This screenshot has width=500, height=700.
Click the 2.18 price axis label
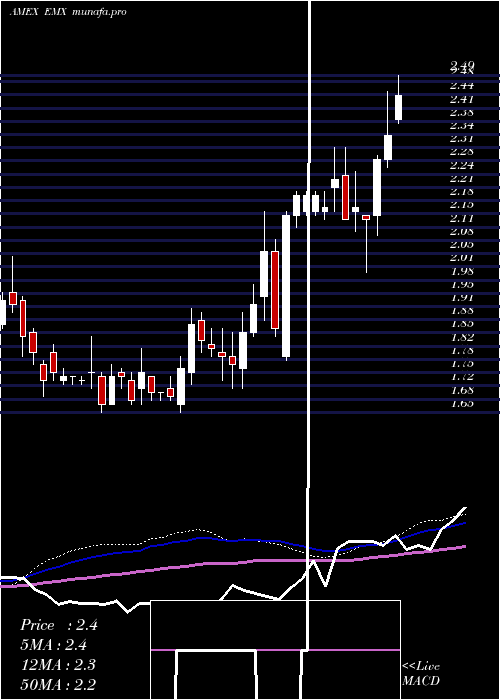462,192
